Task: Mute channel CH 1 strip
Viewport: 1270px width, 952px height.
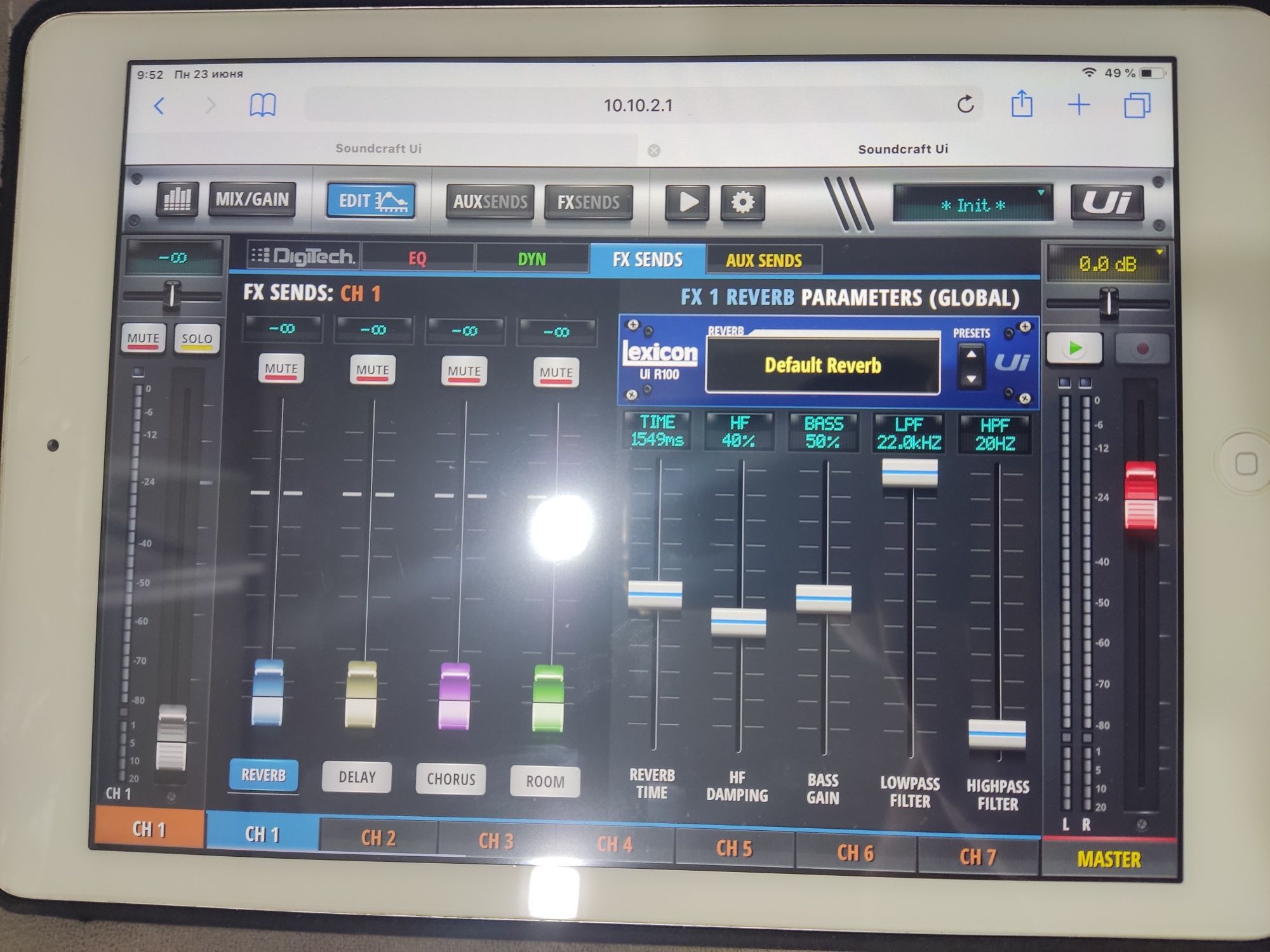Action: [x=143, y=338]
